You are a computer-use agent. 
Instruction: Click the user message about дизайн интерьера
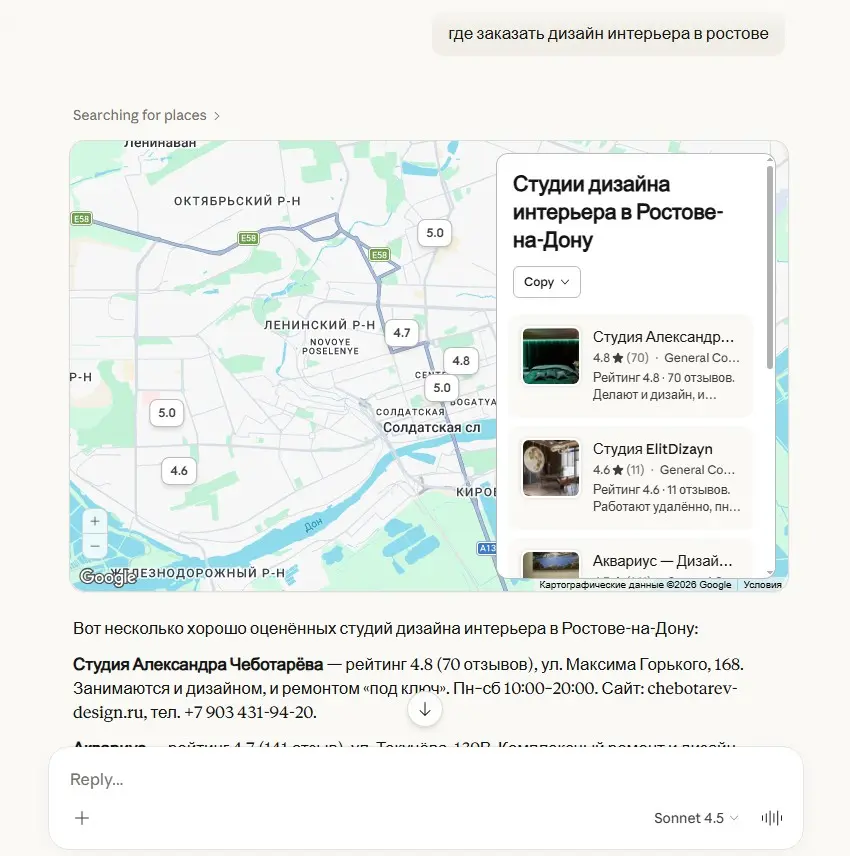pos(608,34)
